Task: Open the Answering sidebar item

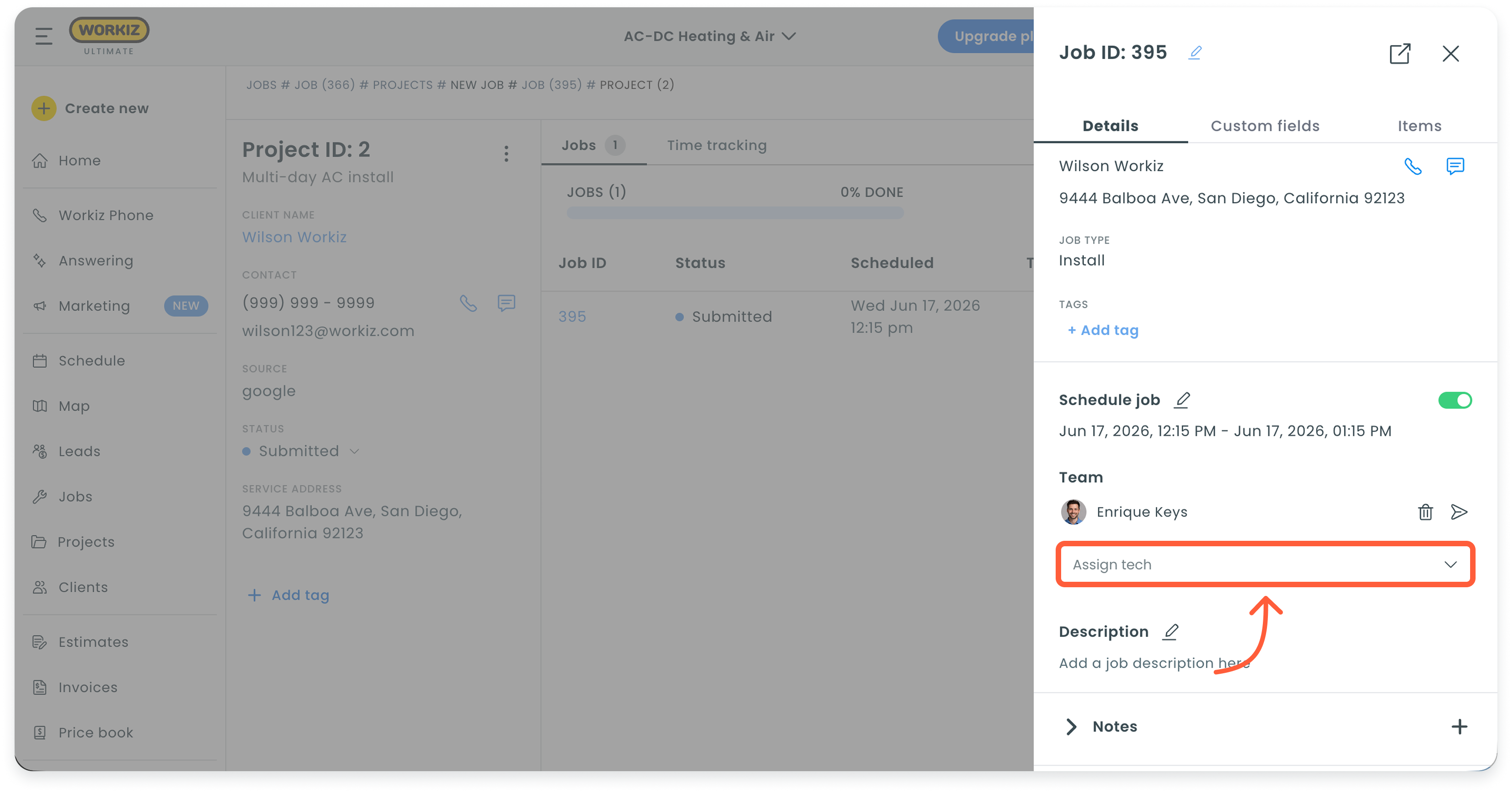Action: [x=96, y=260]
